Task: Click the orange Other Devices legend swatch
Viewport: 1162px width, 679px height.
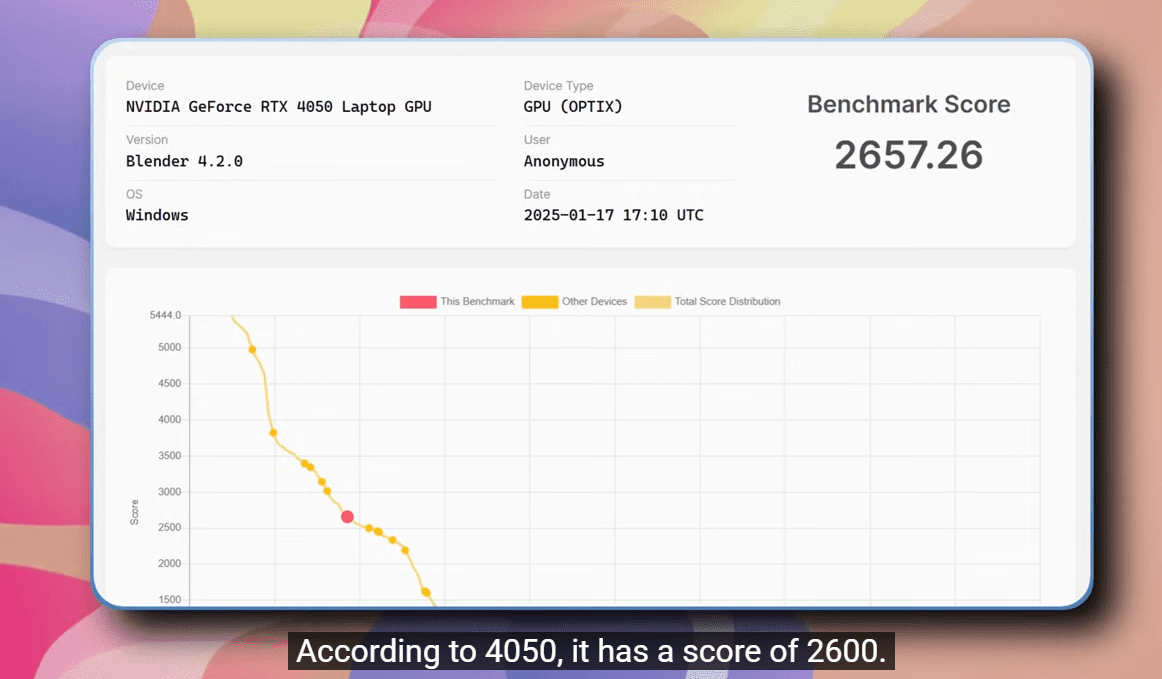Action: pos(540,302)
